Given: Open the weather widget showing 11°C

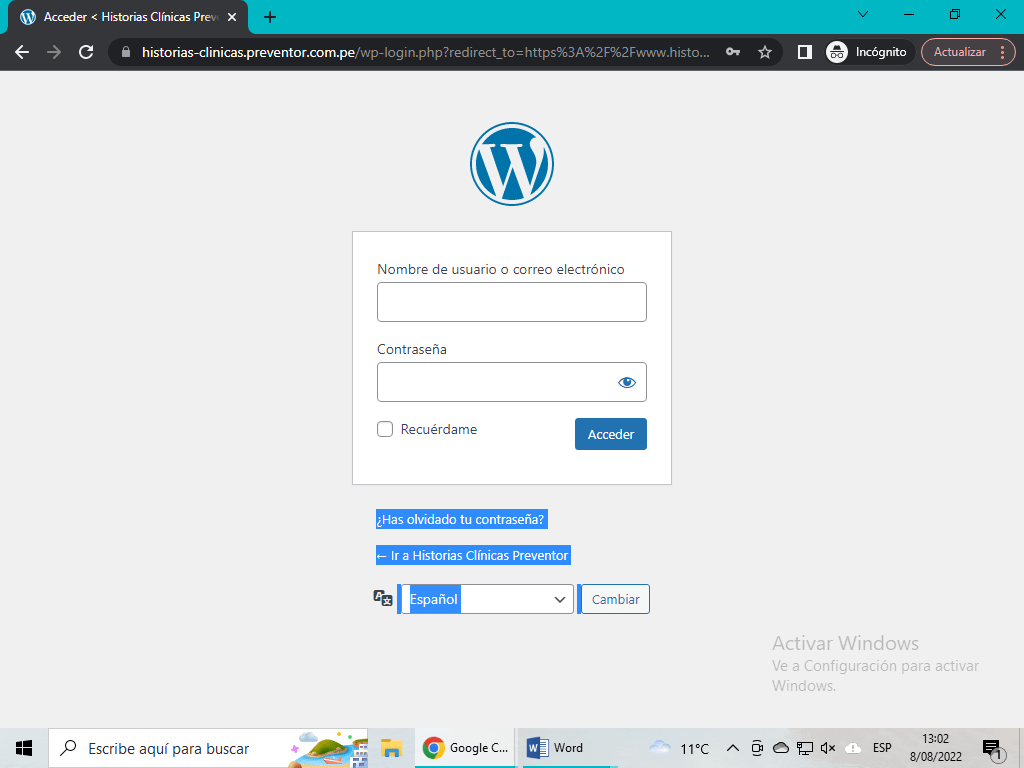Looking at the screenshot, I should click(x=679, y=748).
